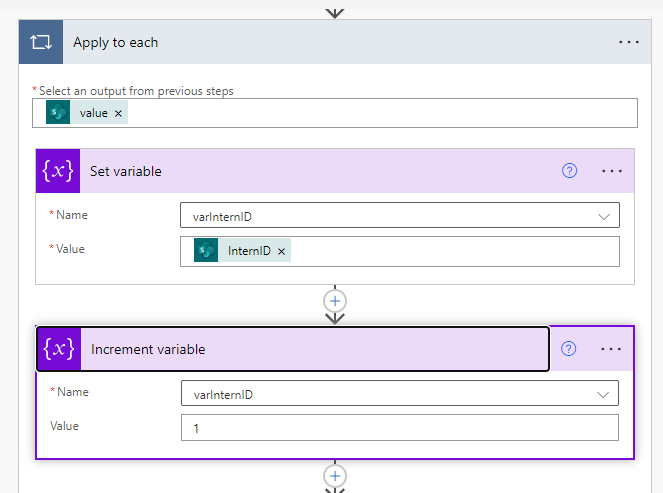The image size is (663, 493).
Task: Insert a step after Increment variable
Action: [335, 476]
